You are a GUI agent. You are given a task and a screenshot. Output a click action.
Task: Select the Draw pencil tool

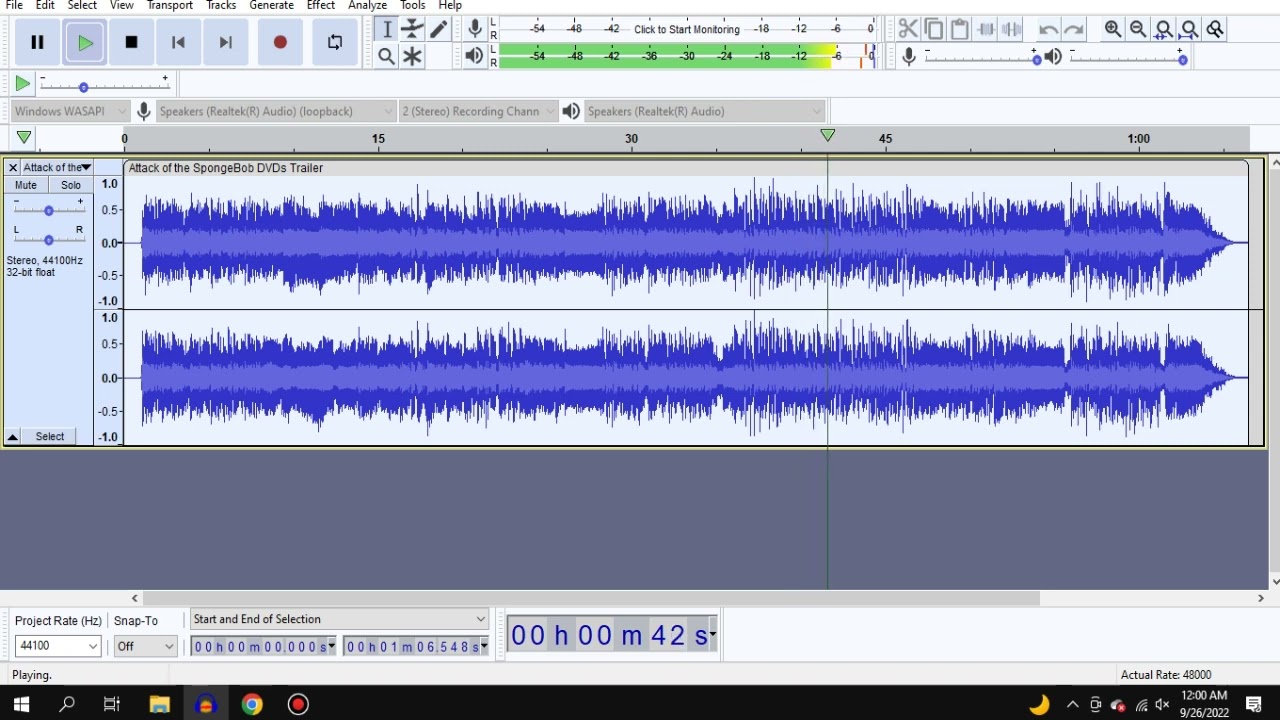click(438, 29)
